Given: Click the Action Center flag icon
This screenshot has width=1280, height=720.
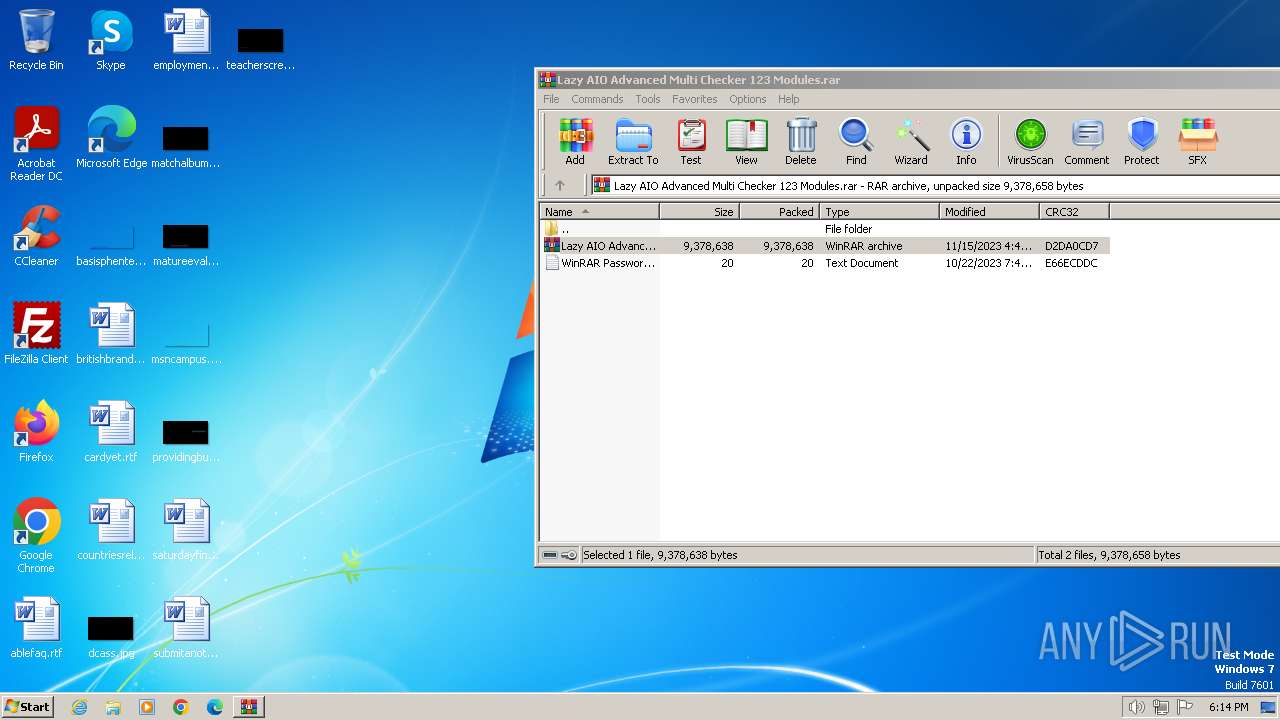Looking at the screenshot, I should coord(1185,707).
